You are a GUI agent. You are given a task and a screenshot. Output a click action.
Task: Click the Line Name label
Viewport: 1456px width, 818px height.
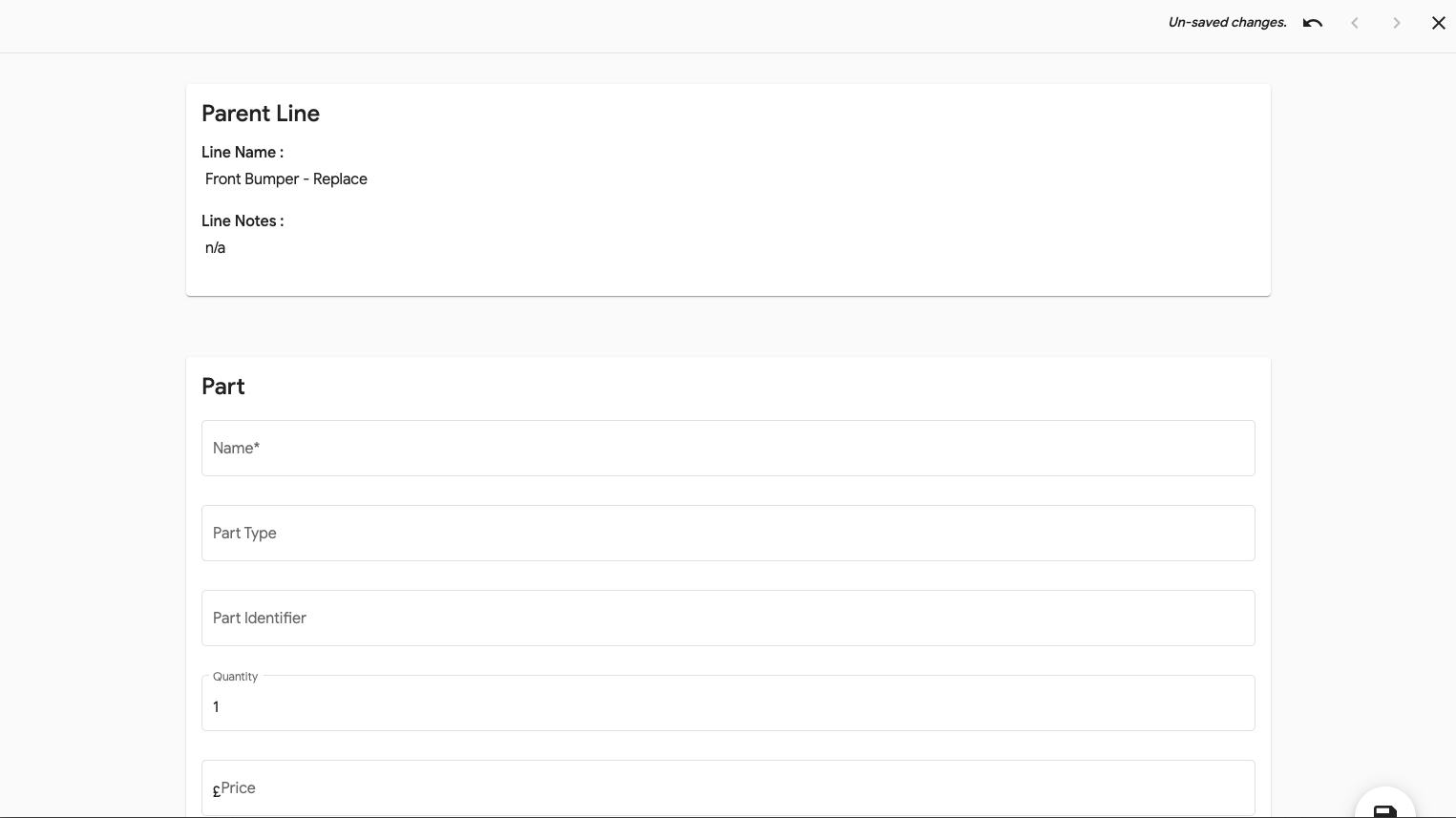click(243, 153)
